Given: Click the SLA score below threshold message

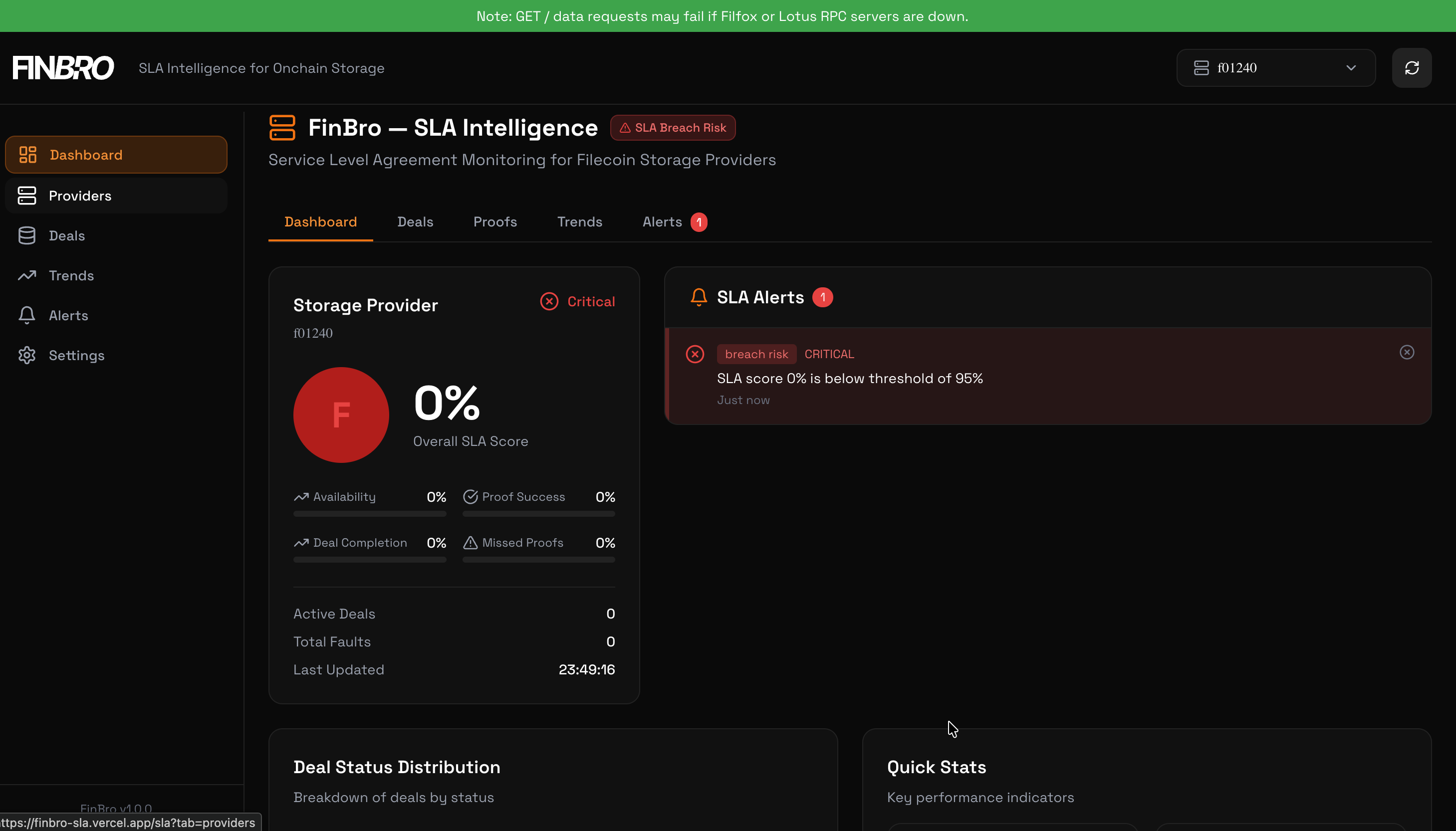Looking at the screenshot, I should [x=849, y=379].
